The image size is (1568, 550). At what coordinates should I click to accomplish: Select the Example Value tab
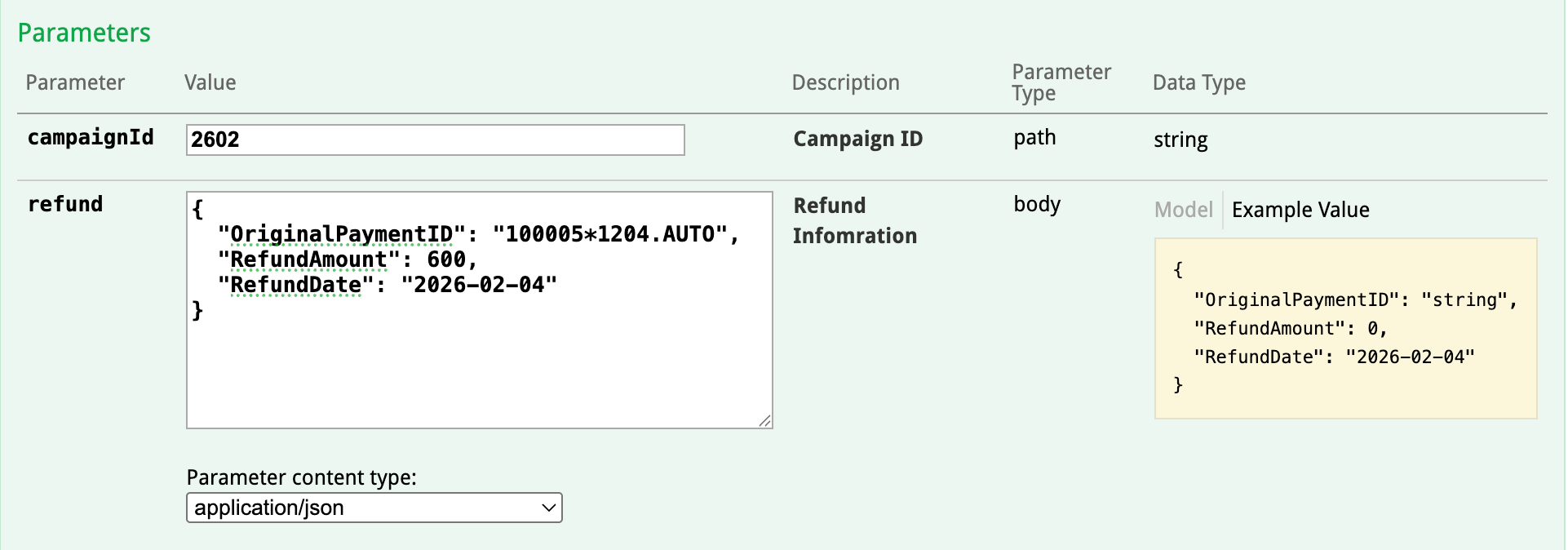tap(1300, 210)
